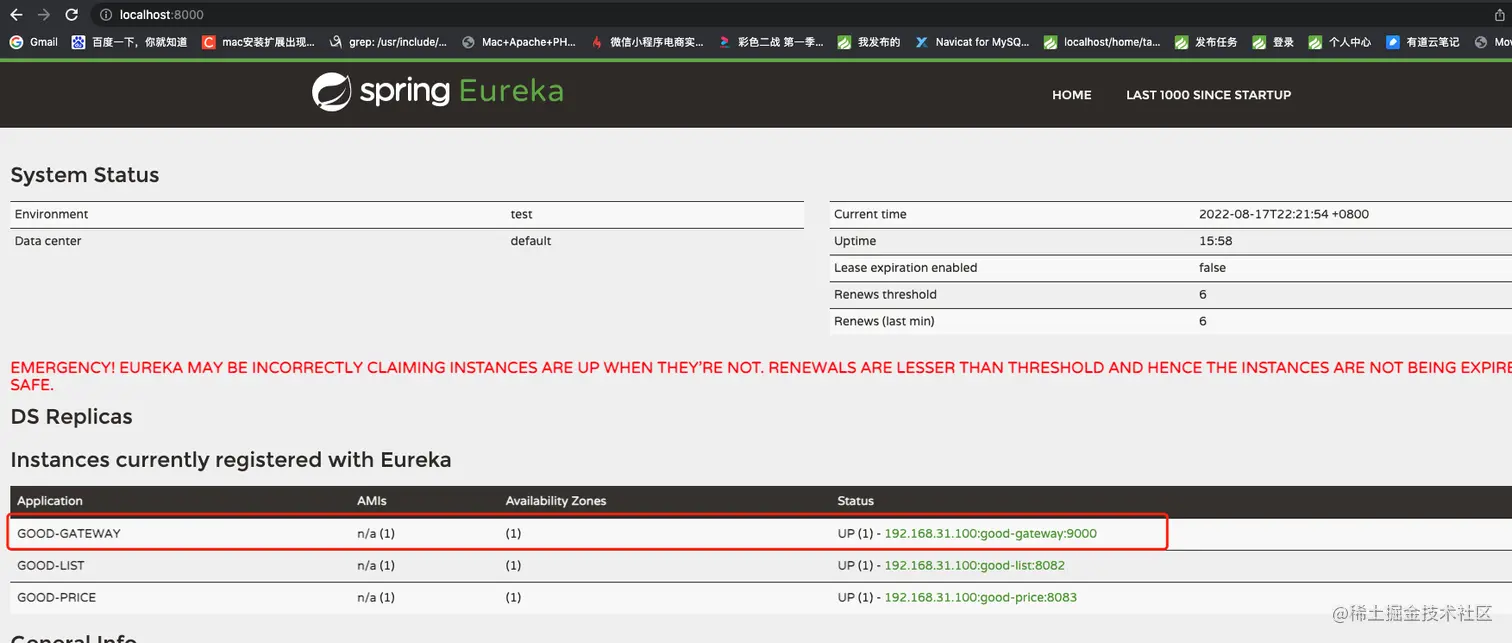Open LAST 1000 SINCE STARTUP page
Viewport: 1512px width, 643px height.
point(1208,95)
